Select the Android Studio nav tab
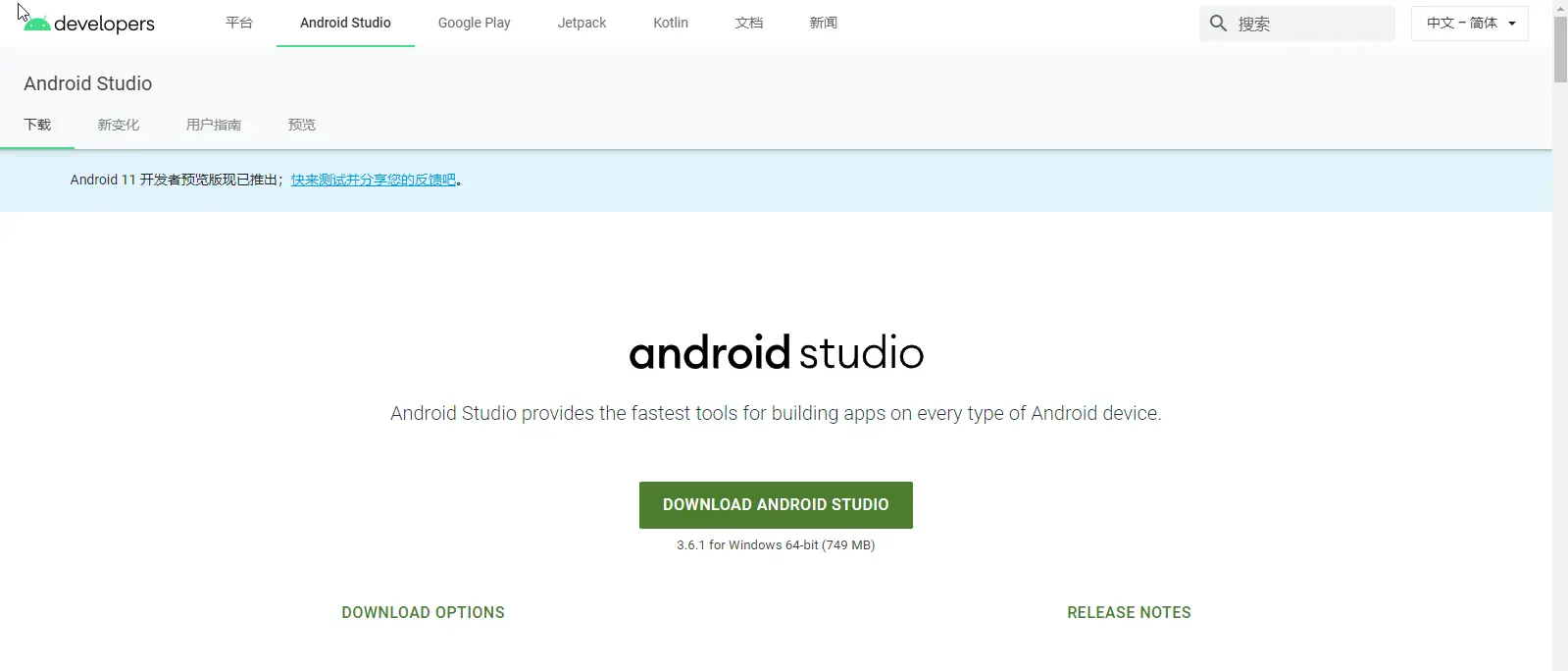1568x671 pixels. pos(345,23)
